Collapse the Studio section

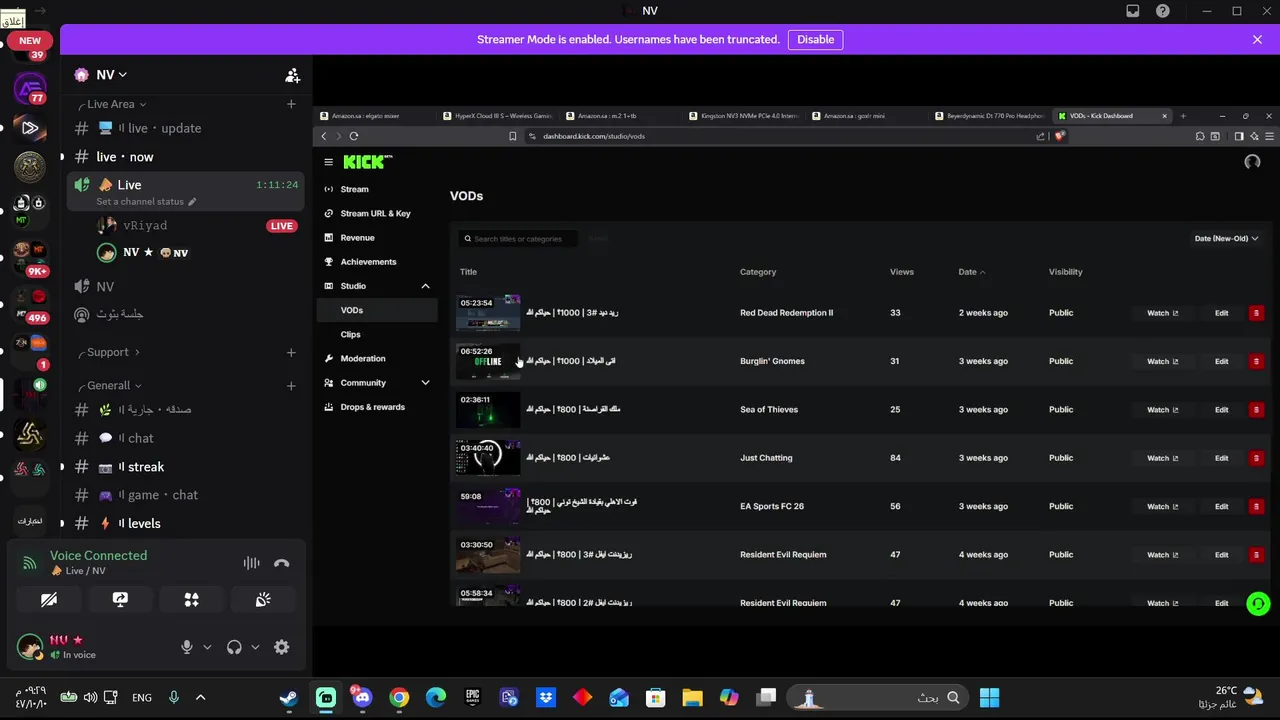point(425,286)
